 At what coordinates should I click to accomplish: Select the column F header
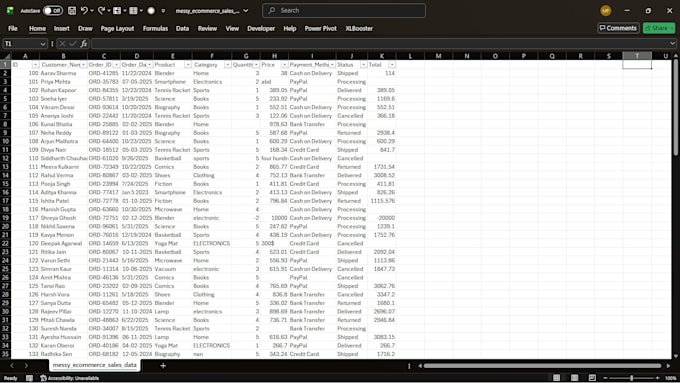[212, 56]
